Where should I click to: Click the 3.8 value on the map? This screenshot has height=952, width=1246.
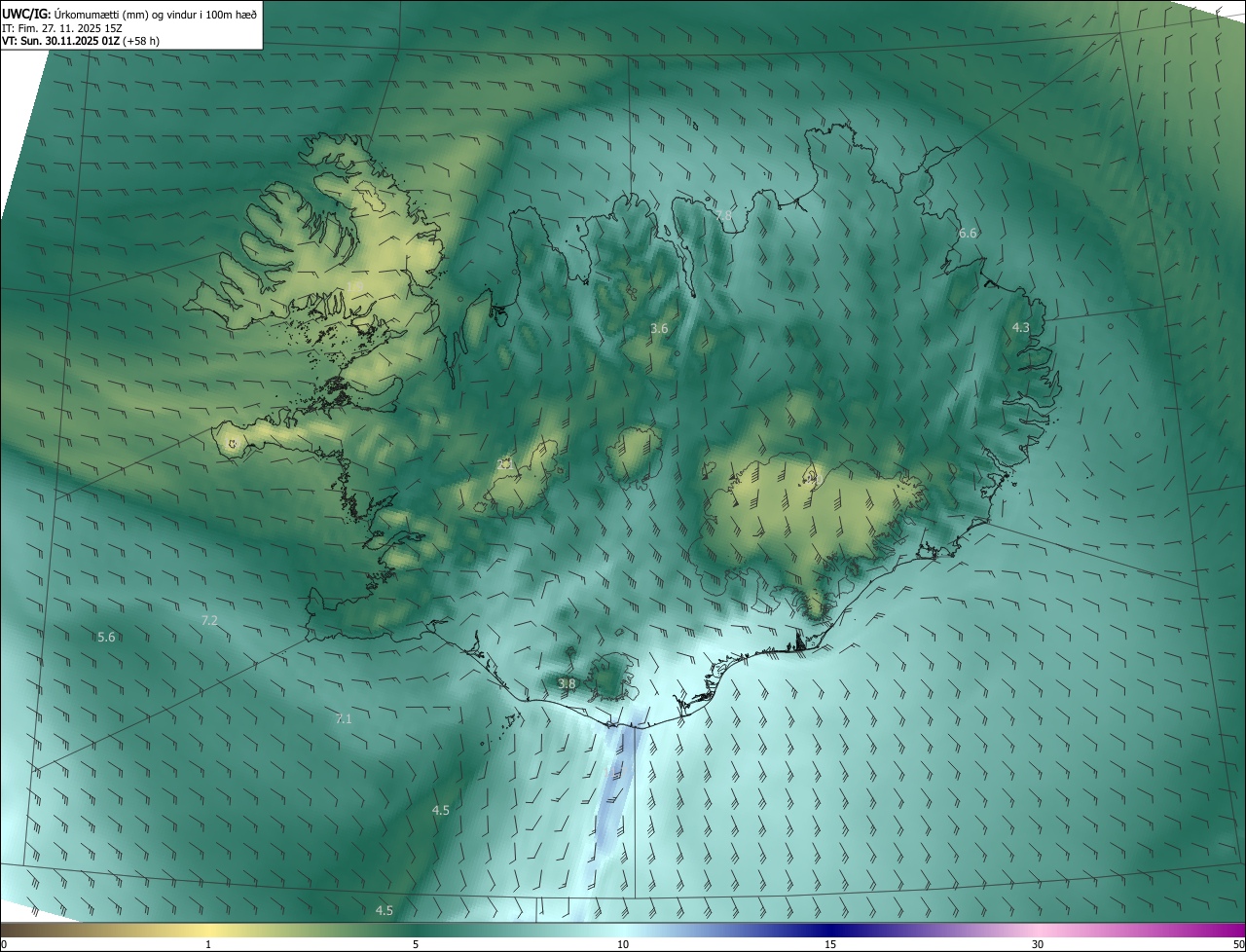[567, 683]
